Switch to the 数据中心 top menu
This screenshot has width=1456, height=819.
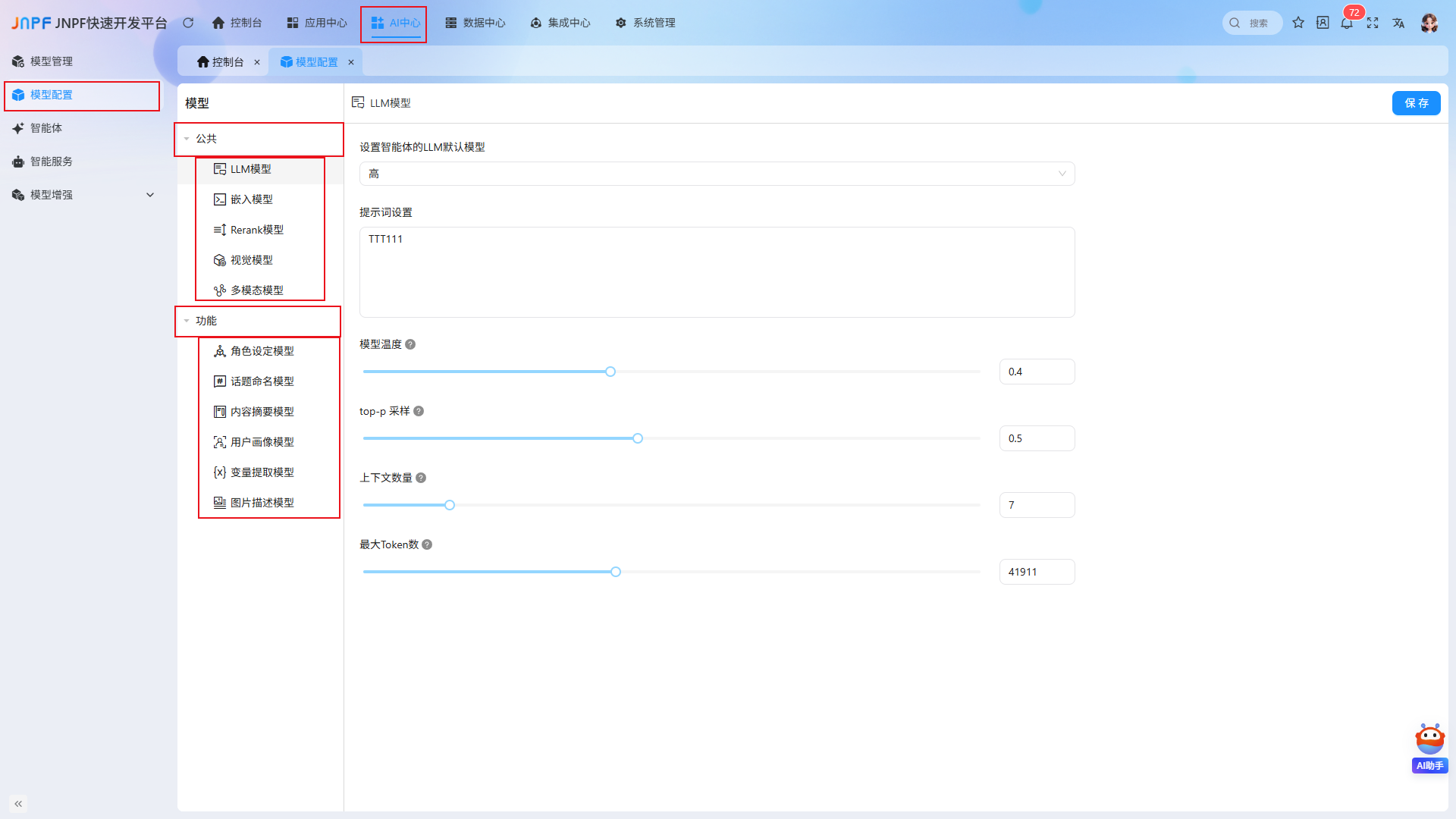point(475,23)
